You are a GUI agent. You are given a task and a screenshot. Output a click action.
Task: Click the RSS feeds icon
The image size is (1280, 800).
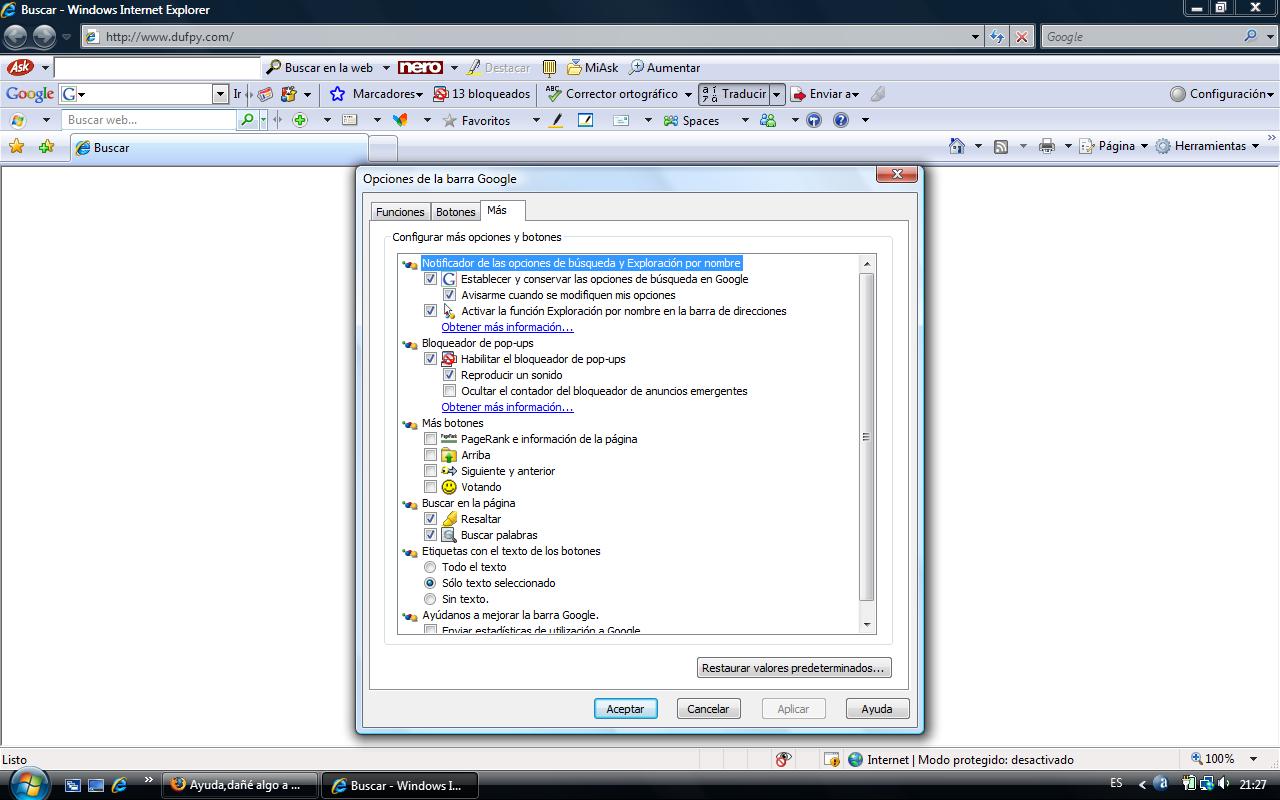point(1001,146)
